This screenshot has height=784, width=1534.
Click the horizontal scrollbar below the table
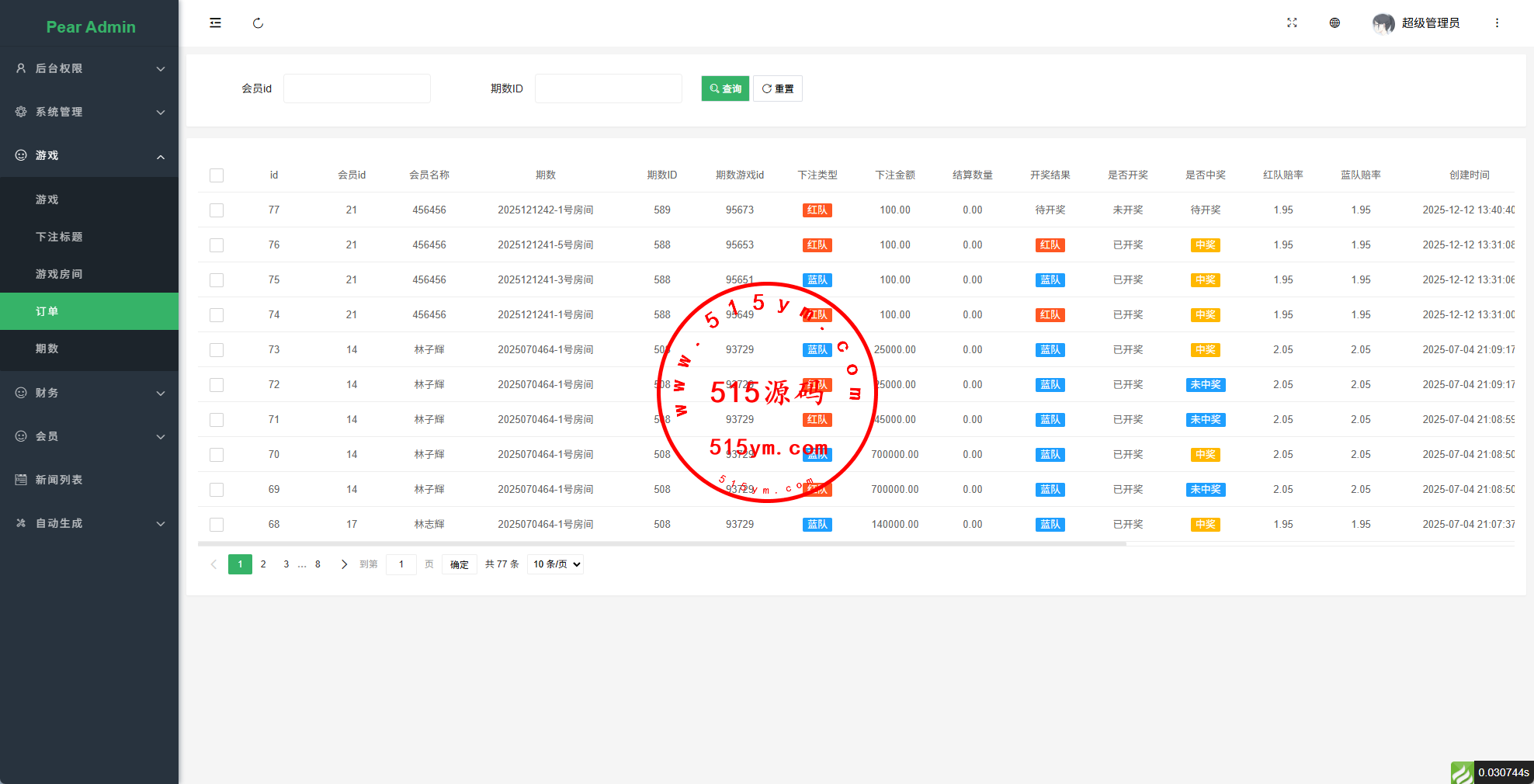[661, 544]
